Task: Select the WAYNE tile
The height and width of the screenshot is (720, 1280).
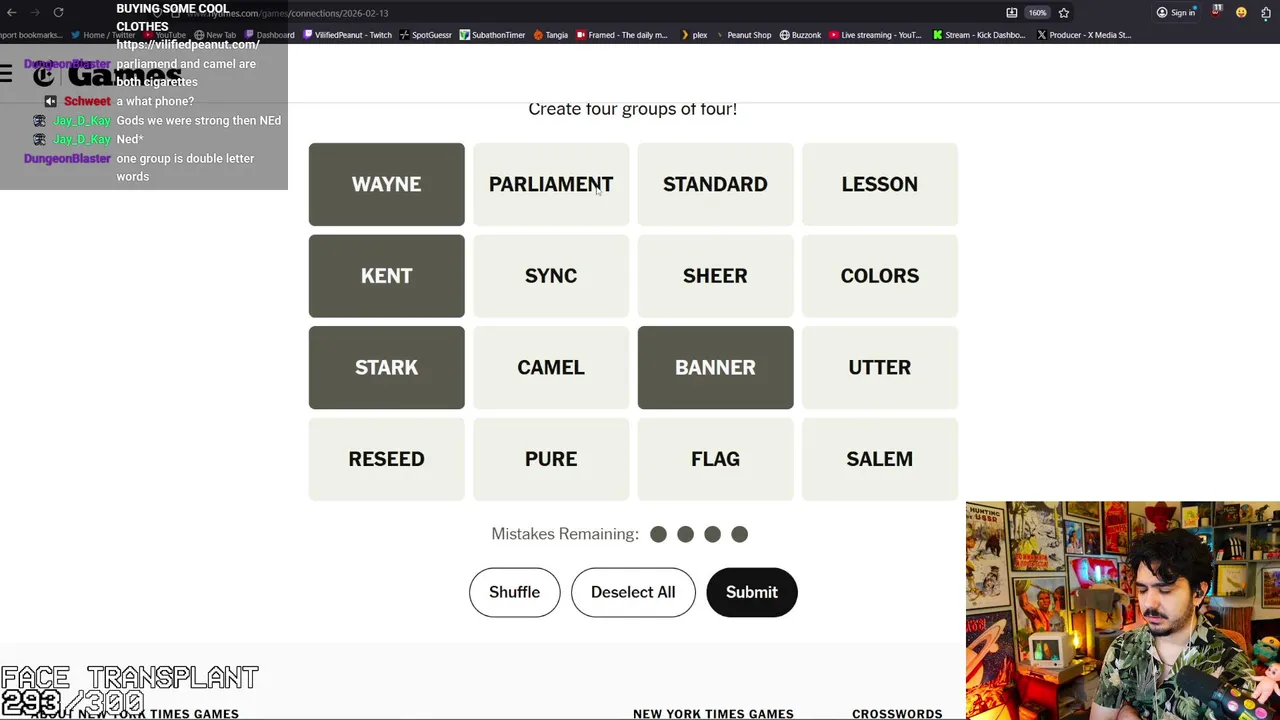Action: coord(386,184)
